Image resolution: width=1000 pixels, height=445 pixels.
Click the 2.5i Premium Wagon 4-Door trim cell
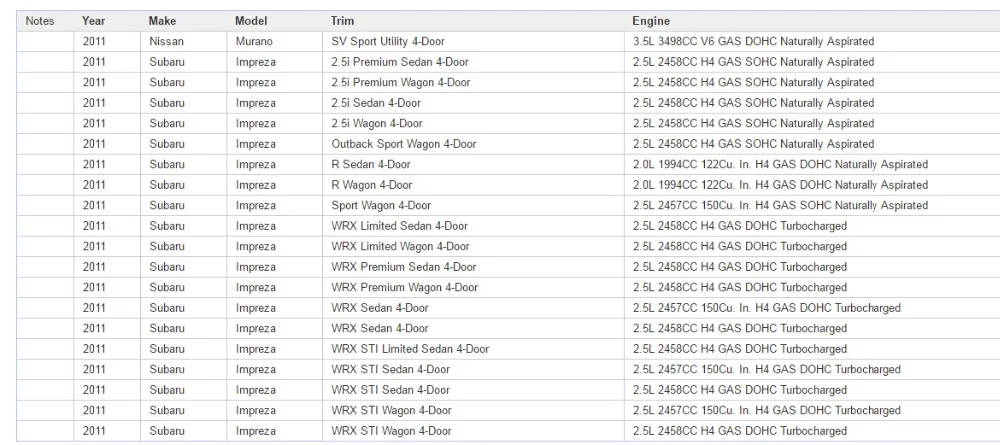(x=473, y=82)
